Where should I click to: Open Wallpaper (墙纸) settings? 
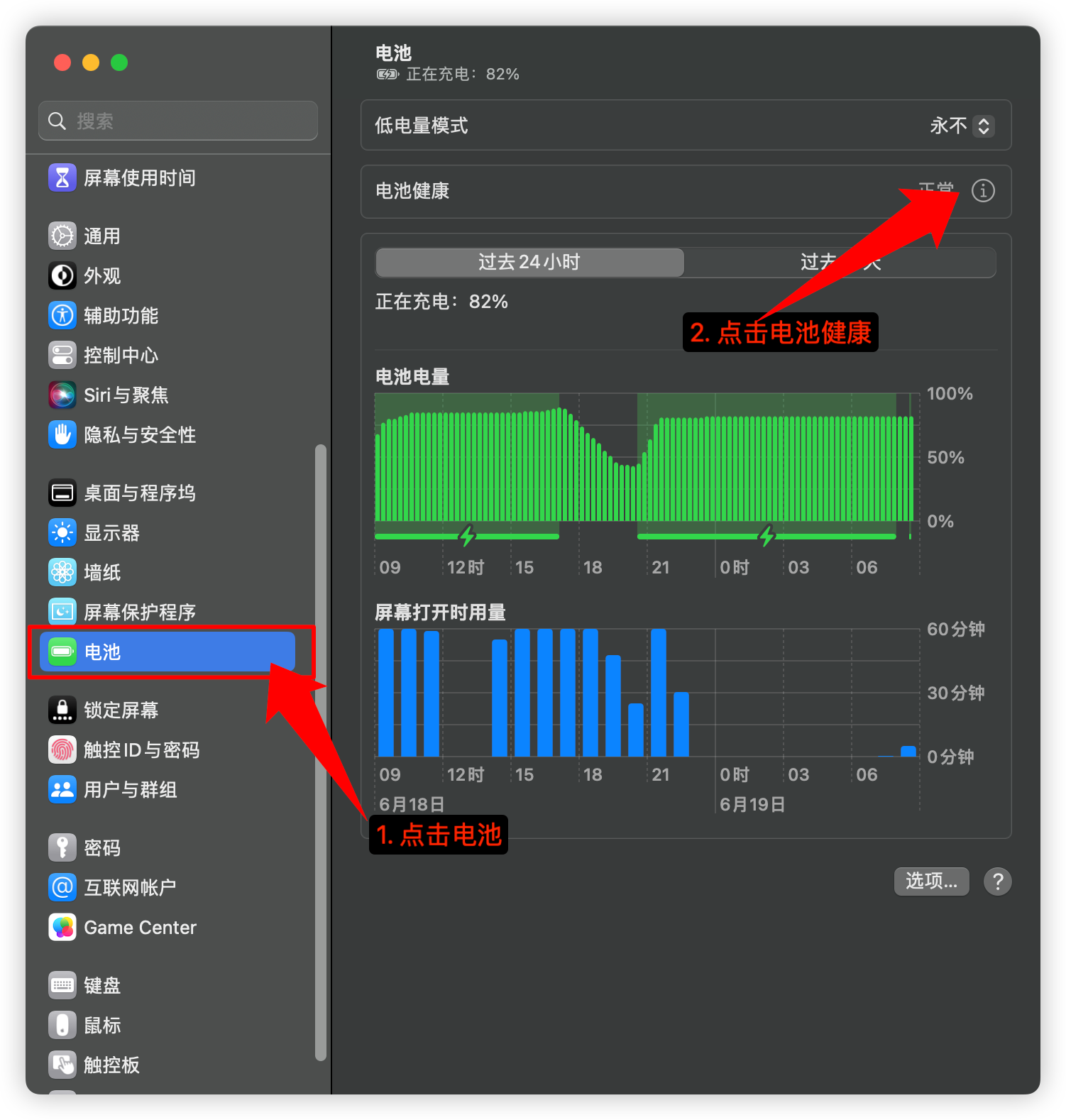tap(102, 573)
